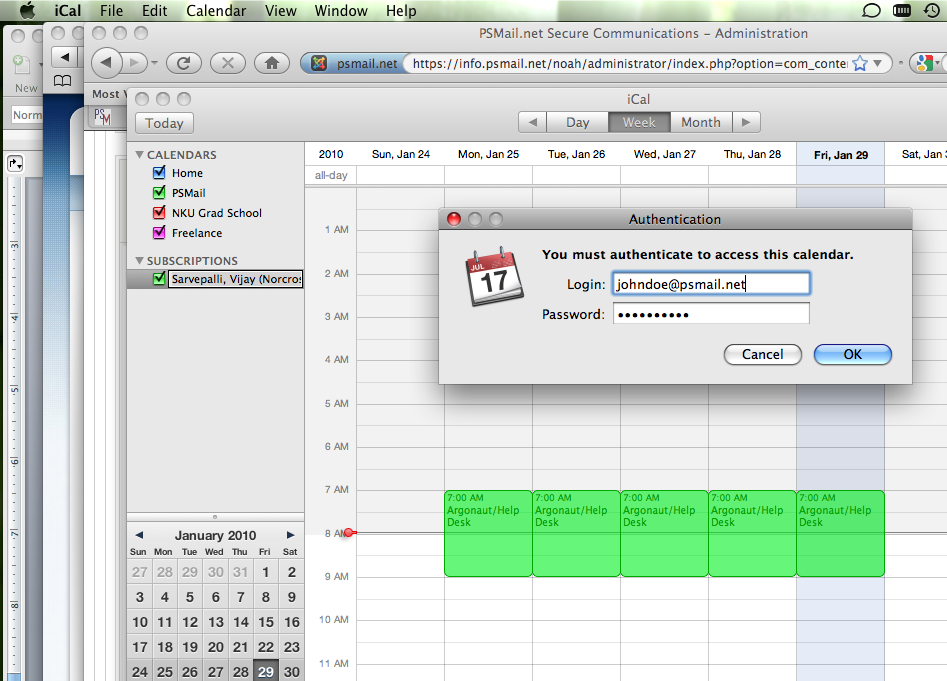Select the Sarvepalli, Vijay subscription name
This screenshot has height=681, width=947.
point(236,279)
